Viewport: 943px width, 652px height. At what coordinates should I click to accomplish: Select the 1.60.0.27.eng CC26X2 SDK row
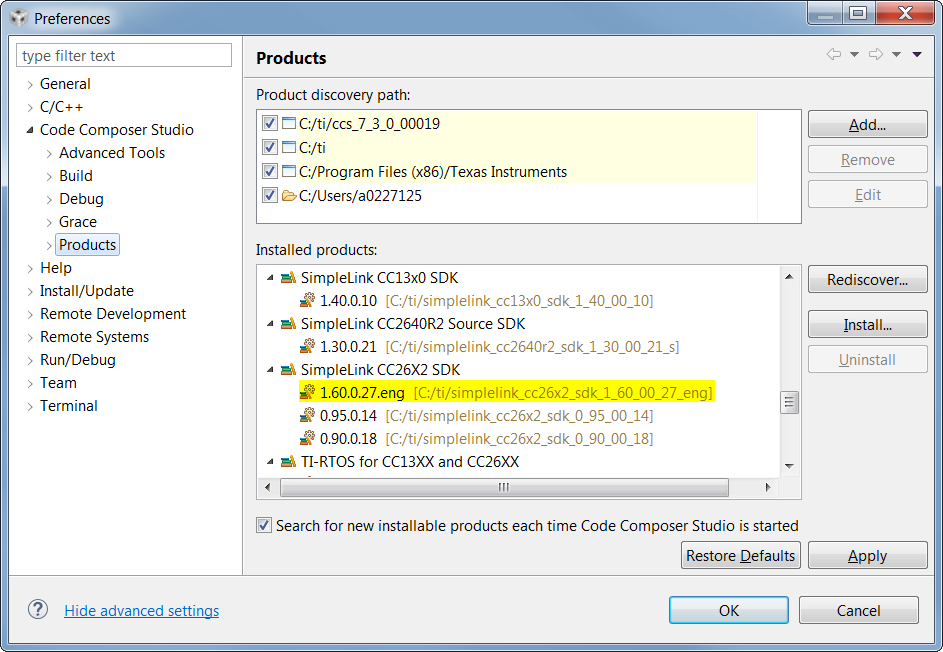point(506,392)
